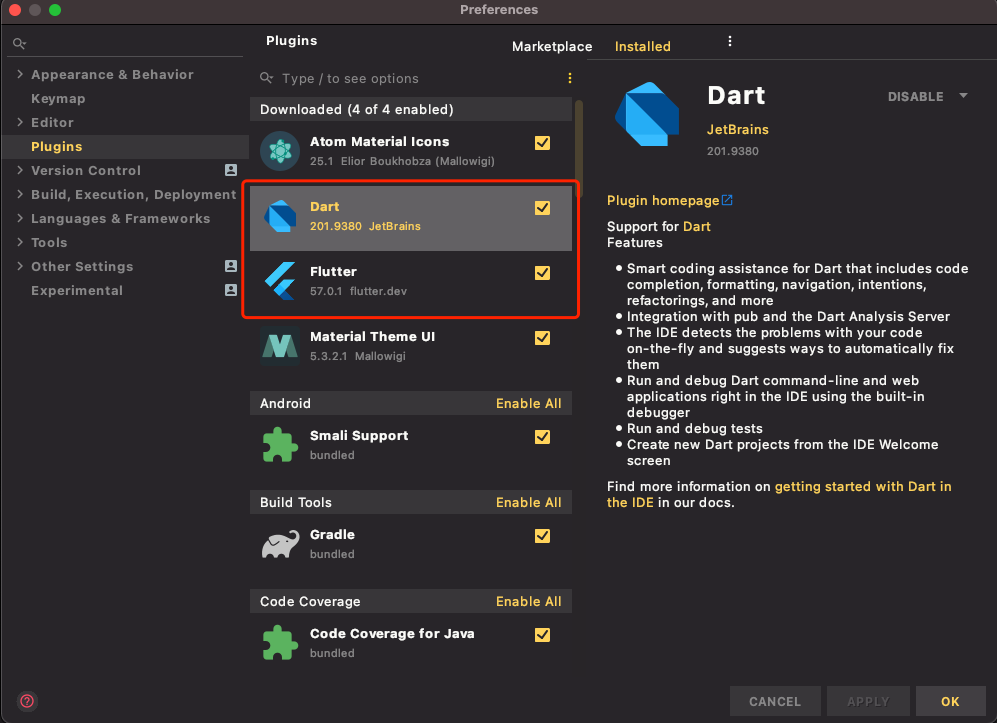Select the Flutter plugin name

tap(333, 272)
